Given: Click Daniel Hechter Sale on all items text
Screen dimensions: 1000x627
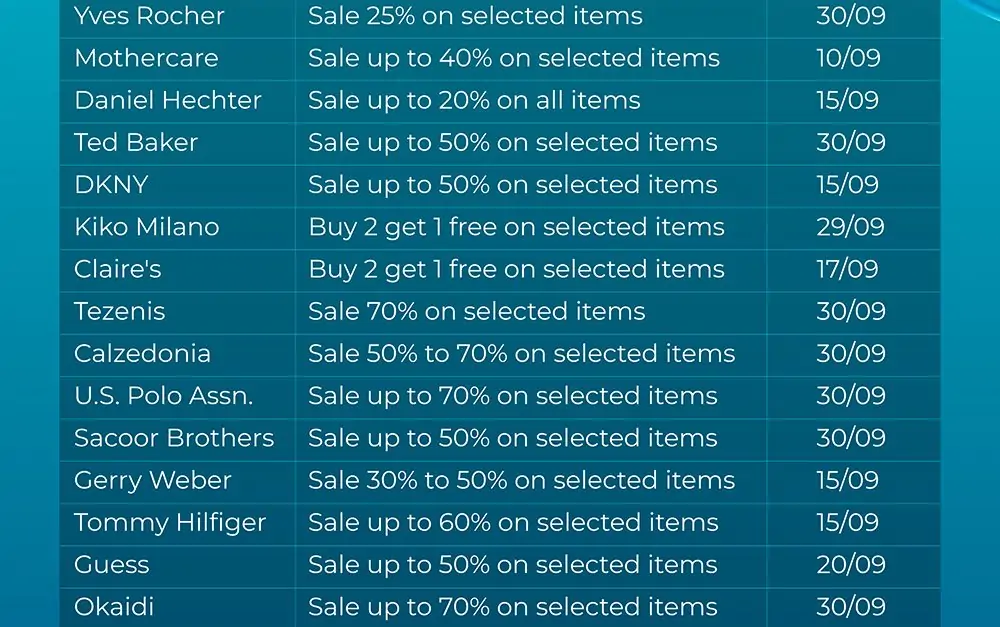Looking at the screenshot, I should [x=474, y=100].
